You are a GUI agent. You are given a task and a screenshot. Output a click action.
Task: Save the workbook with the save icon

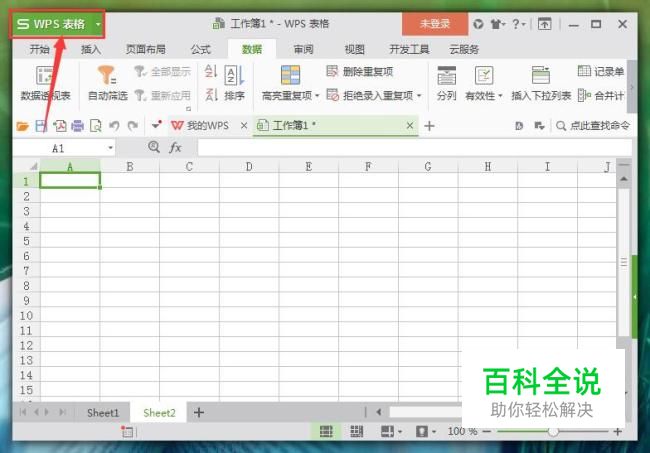41,126
